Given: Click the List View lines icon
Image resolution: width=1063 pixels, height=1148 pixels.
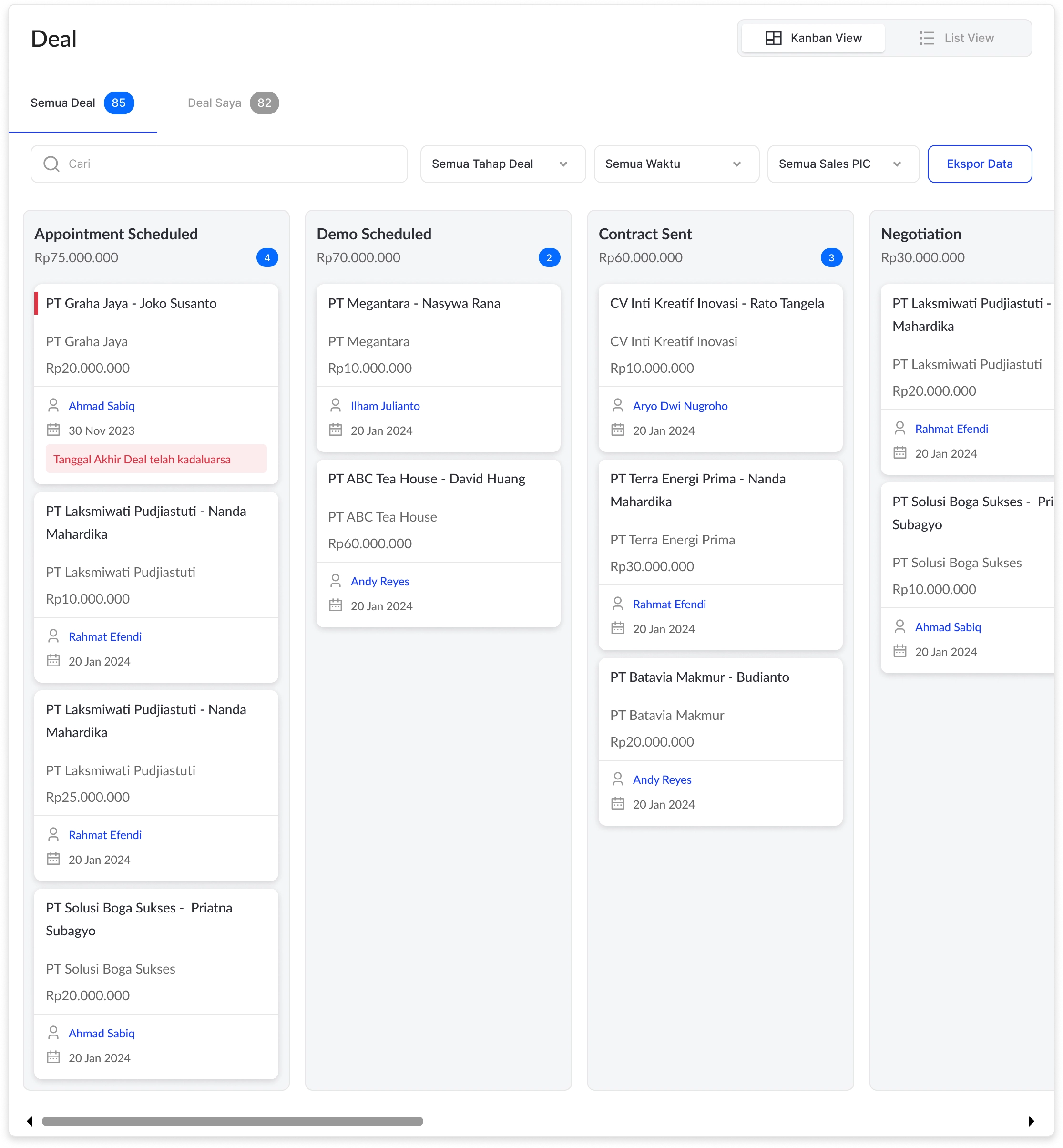Looking at the screenshot, I should (926, 38).
